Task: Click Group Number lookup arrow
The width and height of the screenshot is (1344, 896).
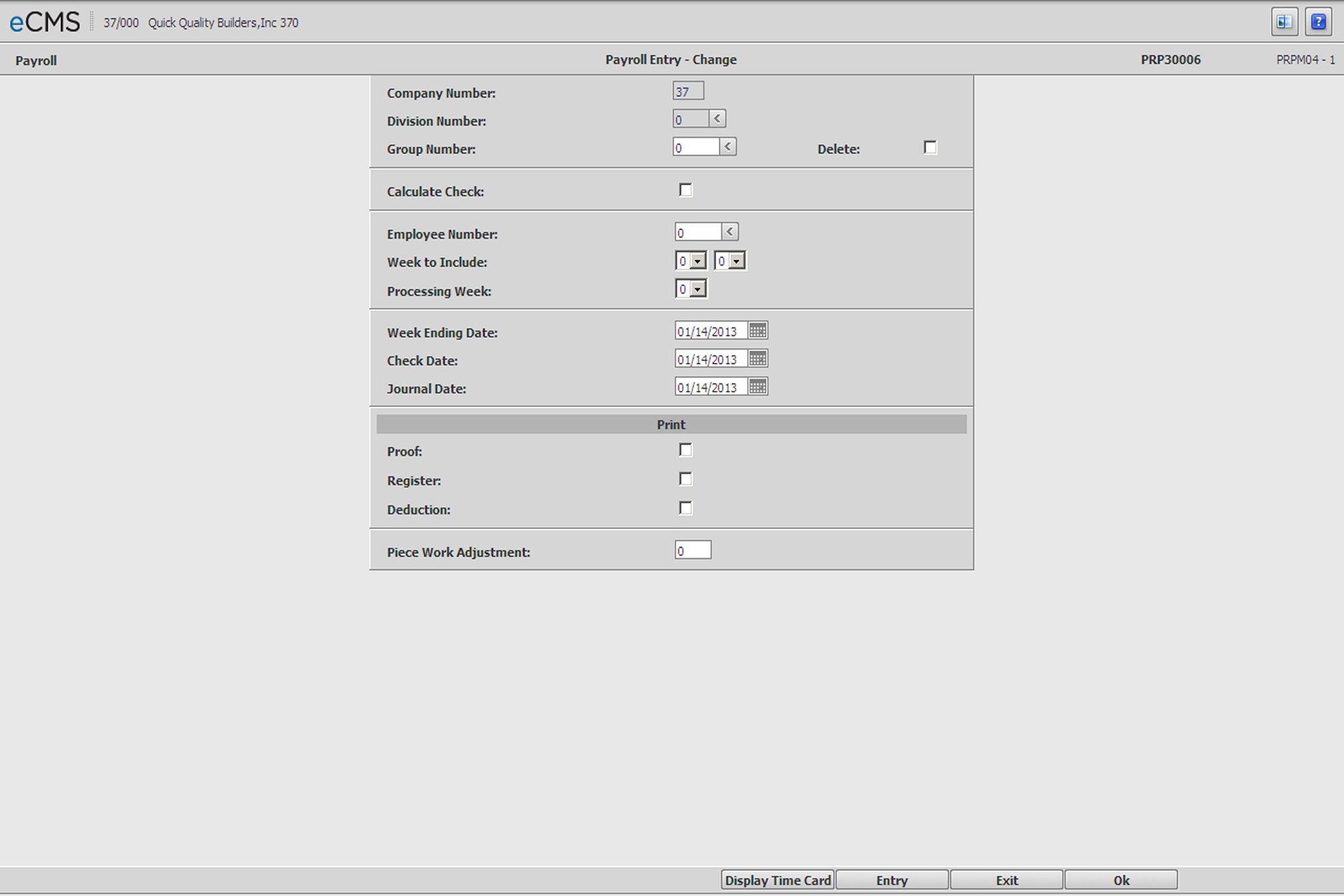Action: click(727, 147)
